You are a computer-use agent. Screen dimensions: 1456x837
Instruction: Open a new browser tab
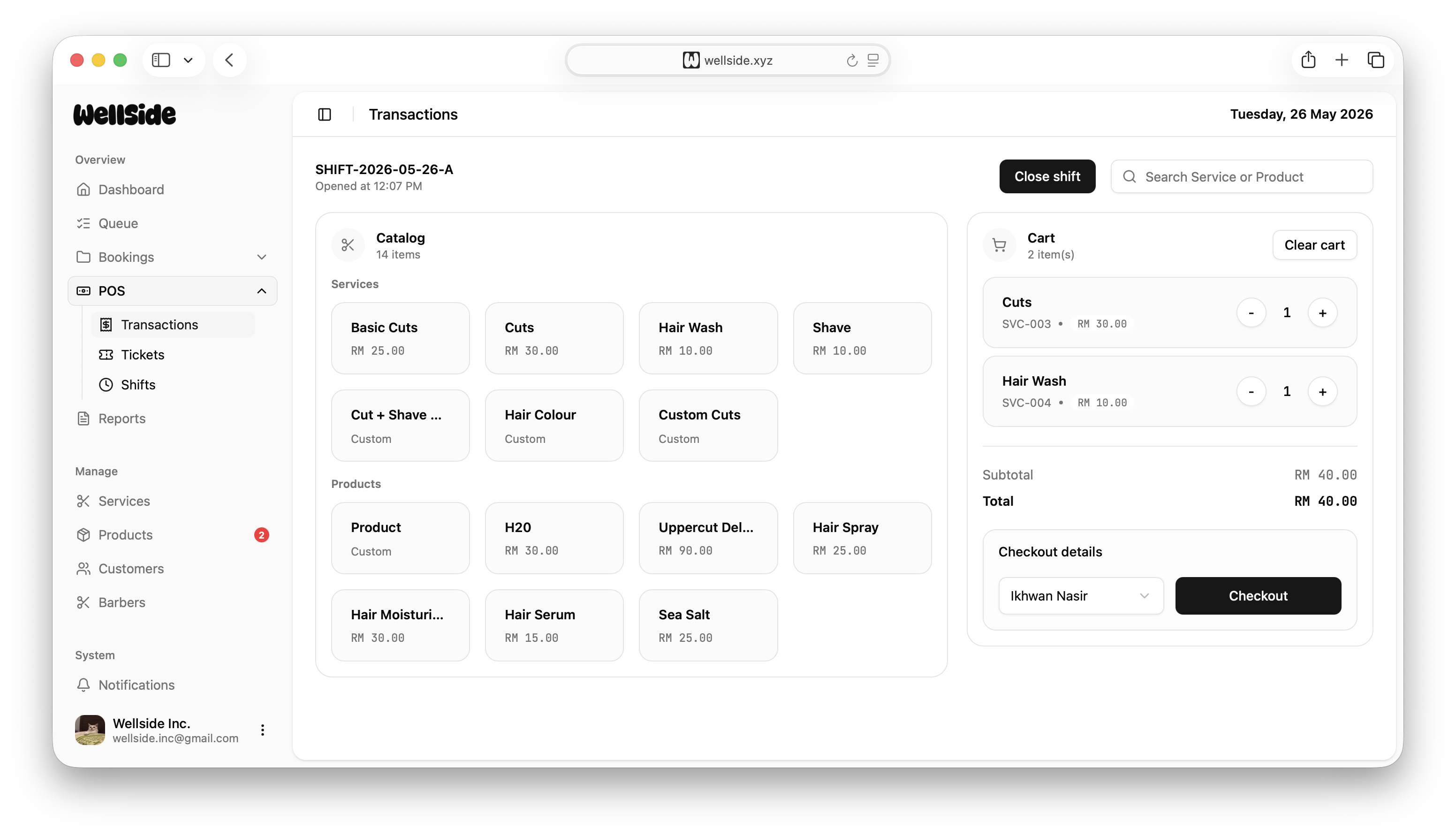coord(1342,60)
